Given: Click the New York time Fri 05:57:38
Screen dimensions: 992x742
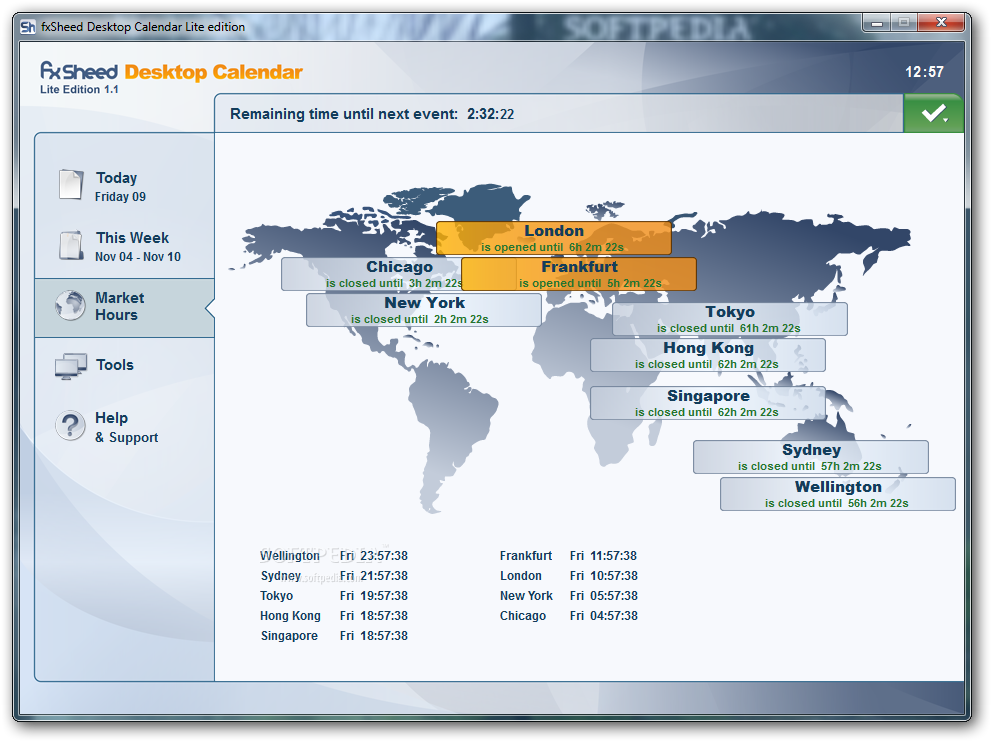Looking at the screenshot, I should pos(603,596).
